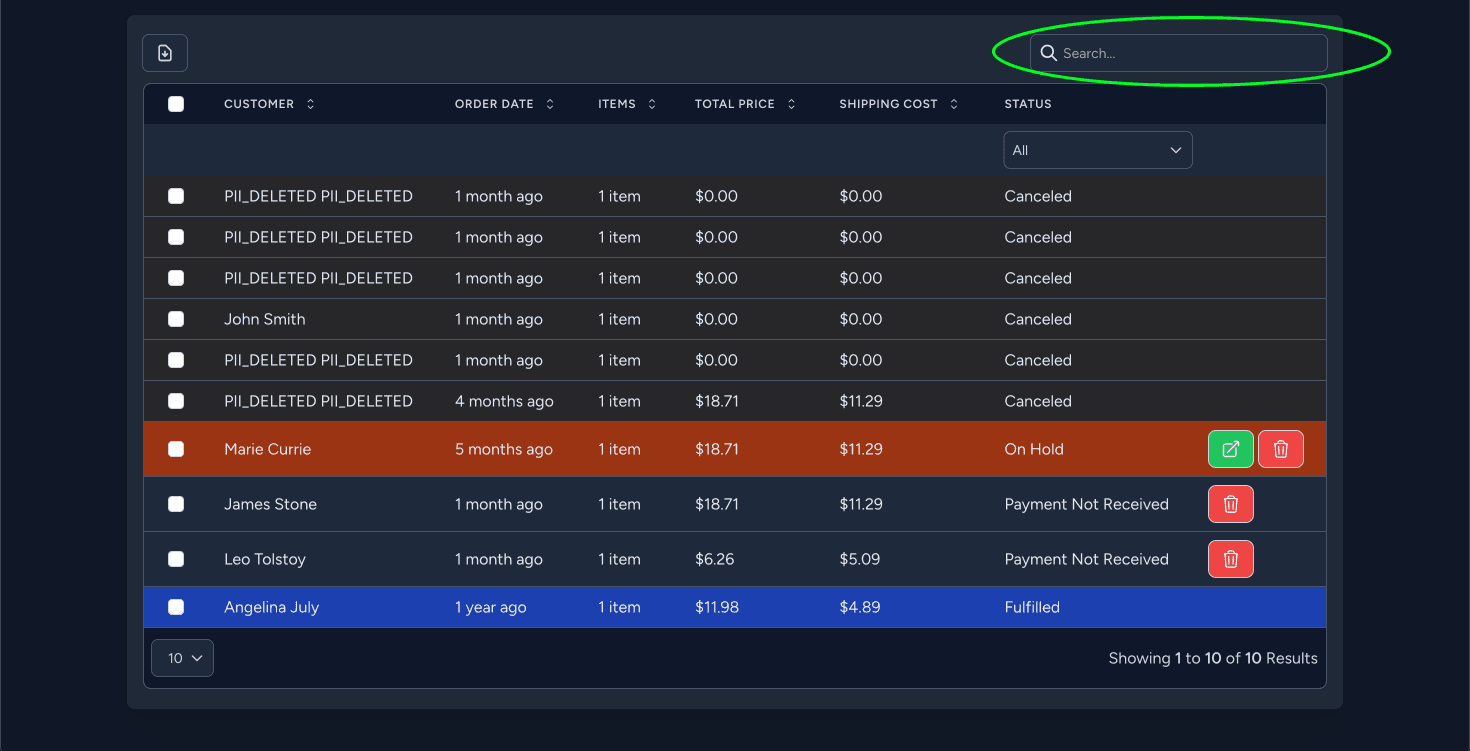Delete Leo Tolstoy's order
This screenshot has width=1470, height=751.
[x=1230, y=559]
